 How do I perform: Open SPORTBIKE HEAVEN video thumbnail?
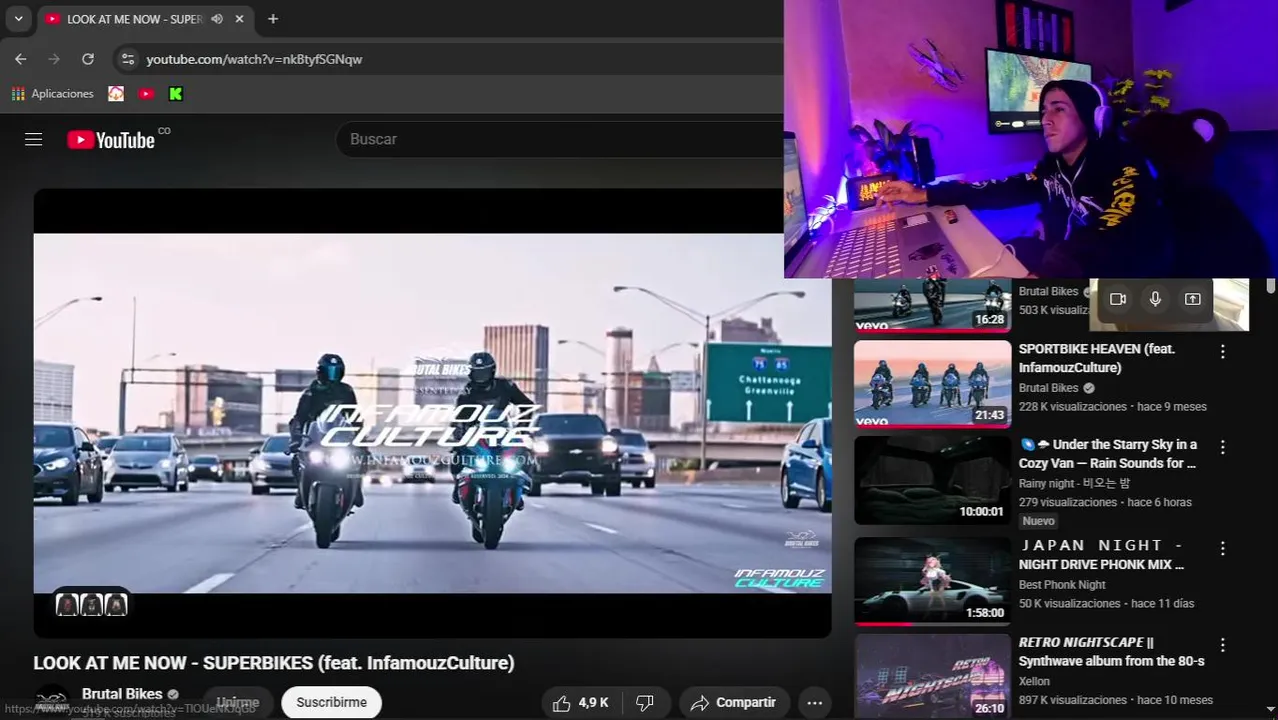click(932, 384)
